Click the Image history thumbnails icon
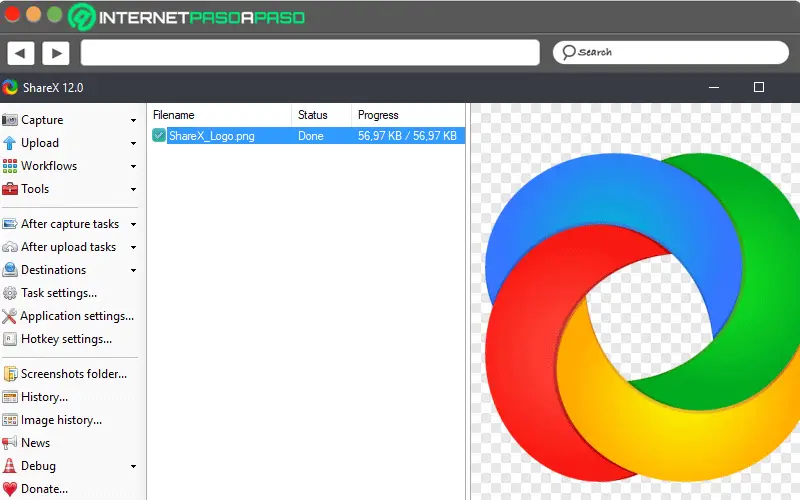 click(10, 420)
